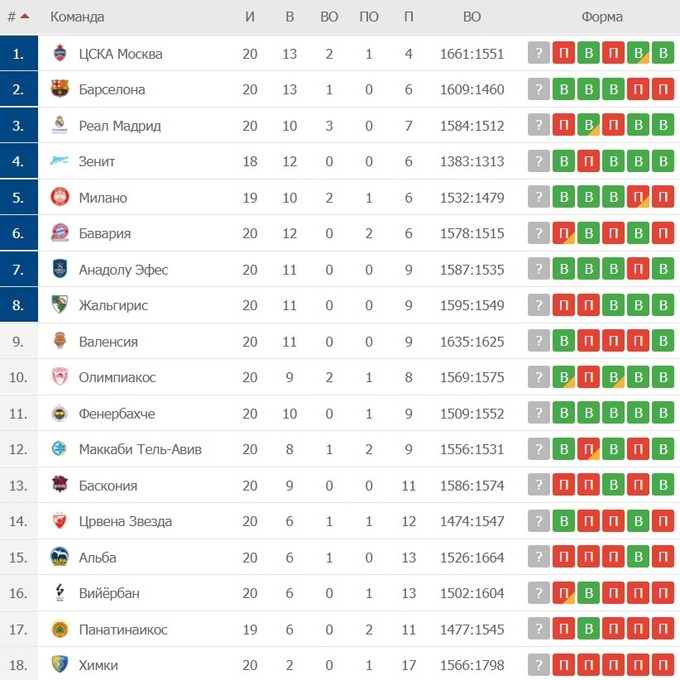Open the Жальгирис team link

click(x=113, y=306)
